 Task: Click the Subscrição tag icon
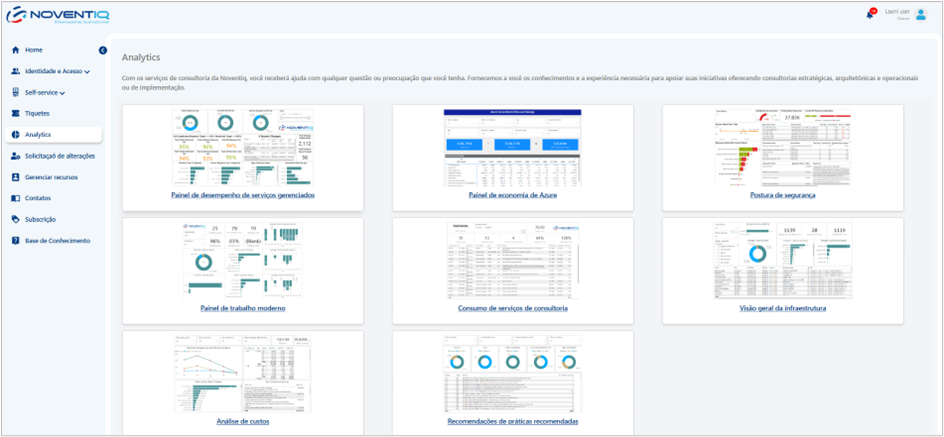click(x=15, y=219)
